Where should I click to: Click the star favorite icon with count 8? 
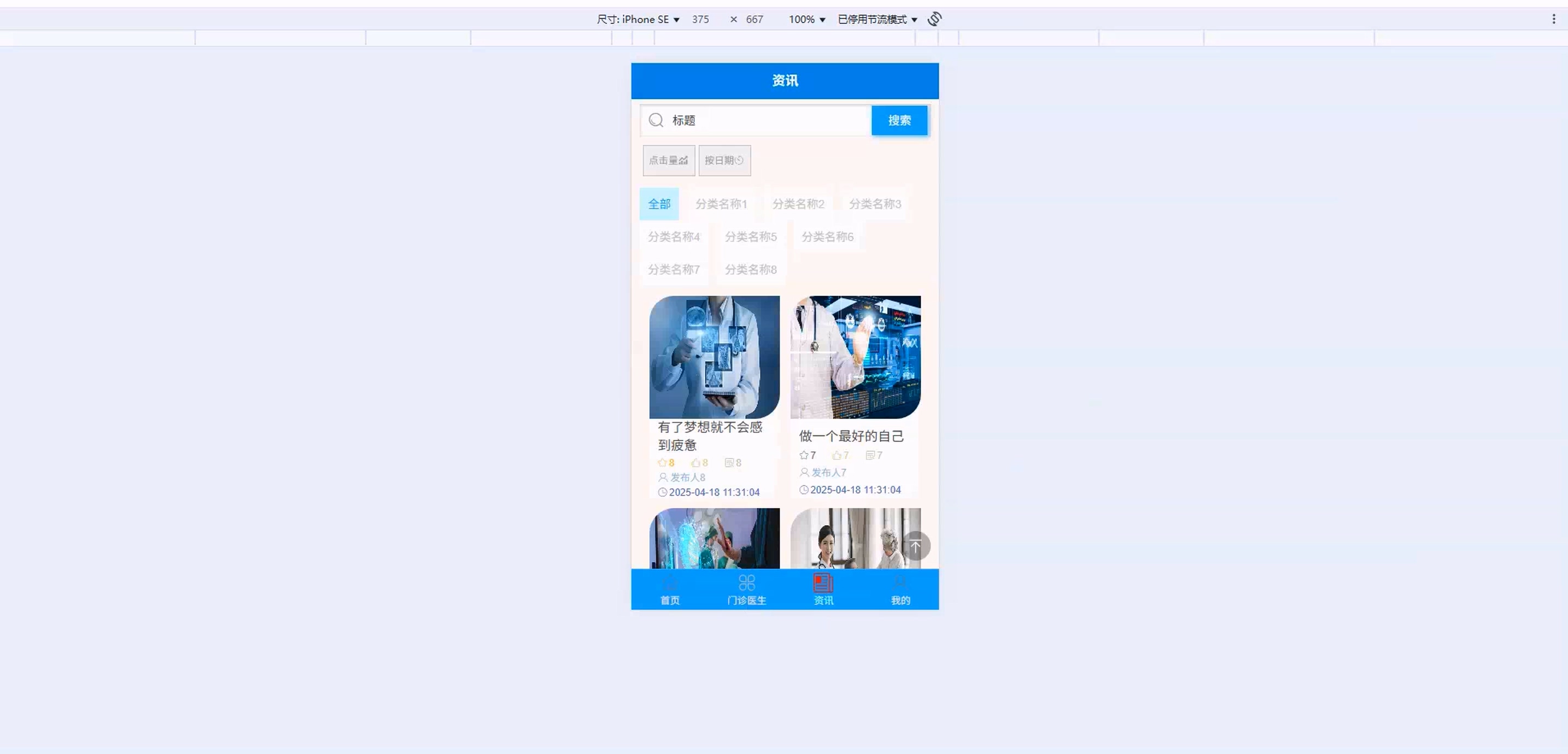(662, 462)
